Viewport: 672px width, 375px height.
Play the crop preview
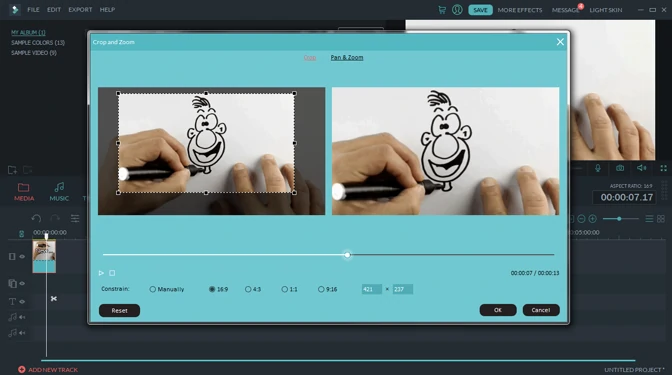click(x=101, y=273)
